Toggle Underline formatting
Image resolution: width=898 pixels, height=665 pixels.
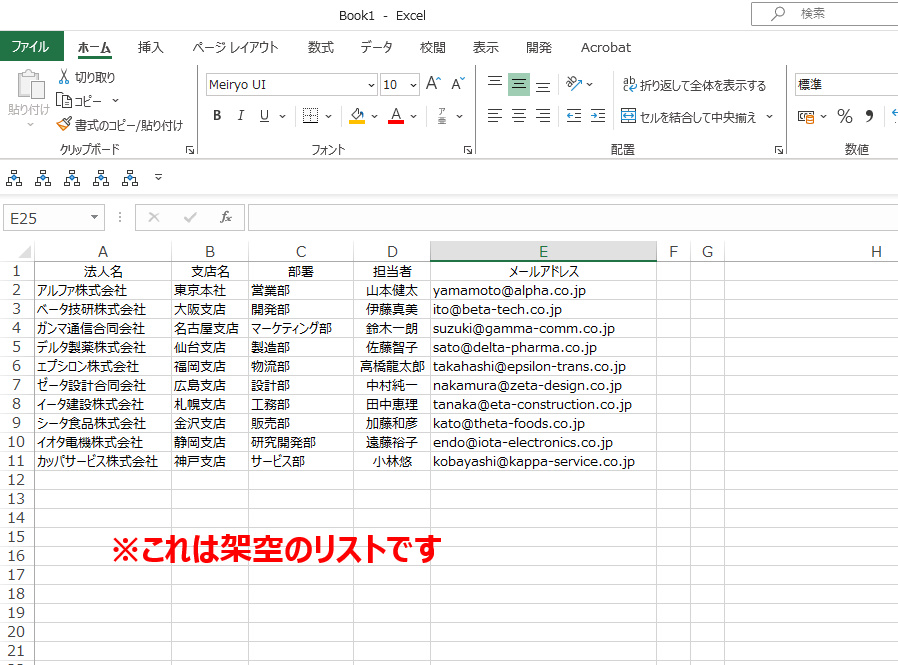(264, 116)
